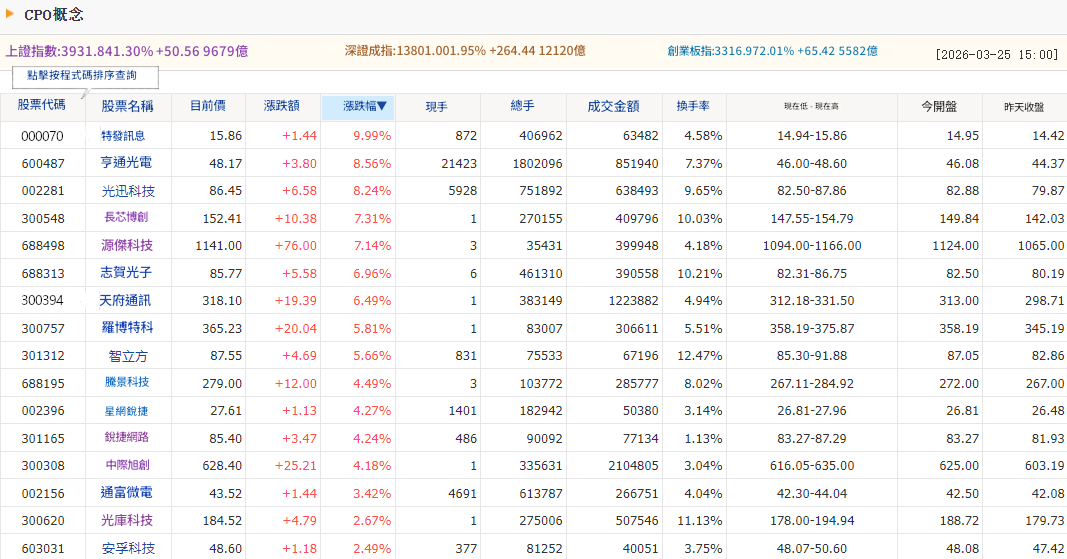This screenshot has height=559, width=1067.
Task: Open stock 光庫科技 details
Action: [127, 520]
